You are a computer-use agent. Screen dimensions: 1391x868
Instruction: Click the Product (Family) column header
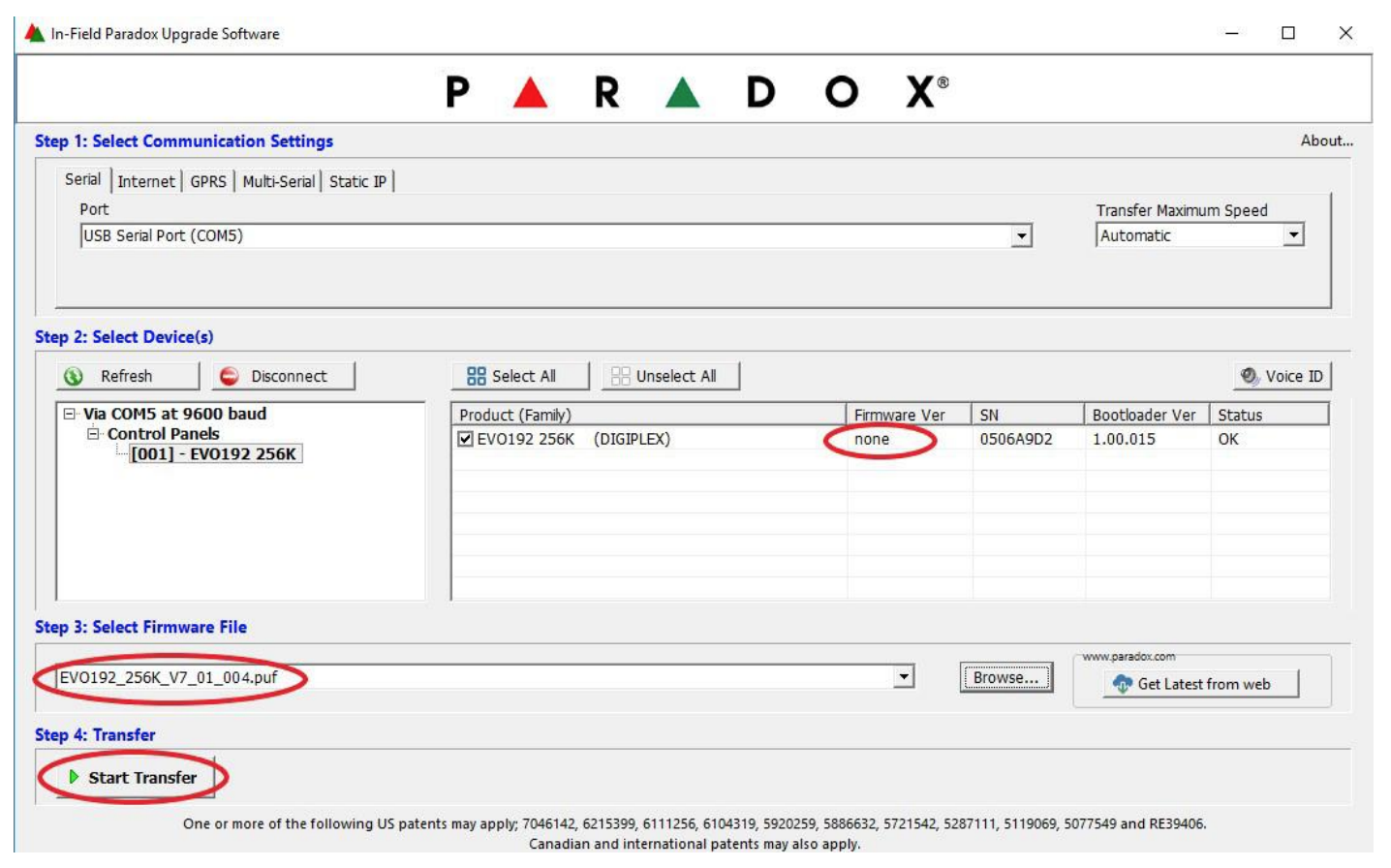point(649,415)
